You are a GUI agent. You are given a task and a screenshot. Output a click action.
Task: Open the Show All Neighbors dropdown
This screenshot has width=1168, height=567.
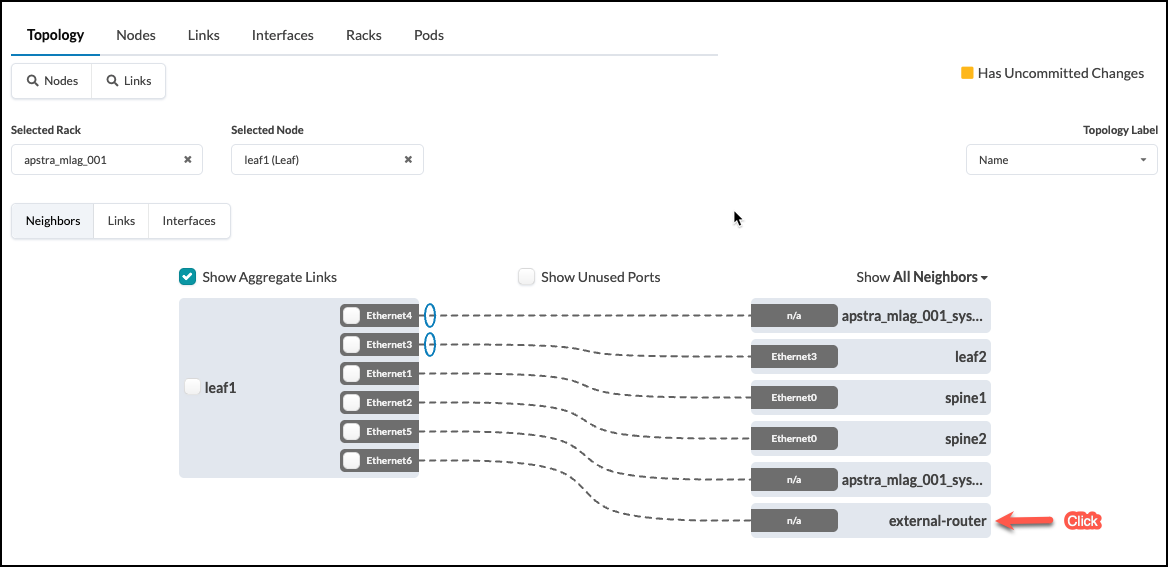pos(922,277)
